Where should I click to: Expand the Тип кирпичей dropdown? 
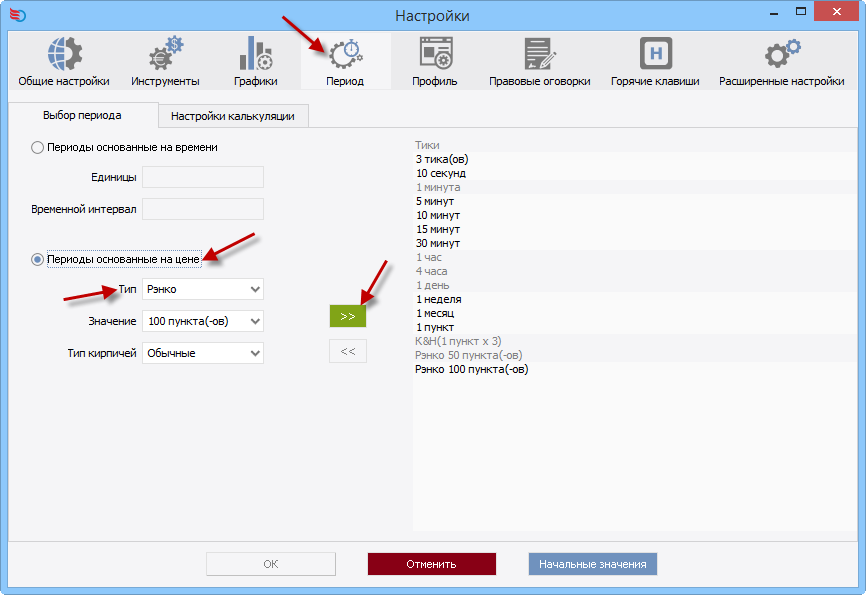point(203,353)
